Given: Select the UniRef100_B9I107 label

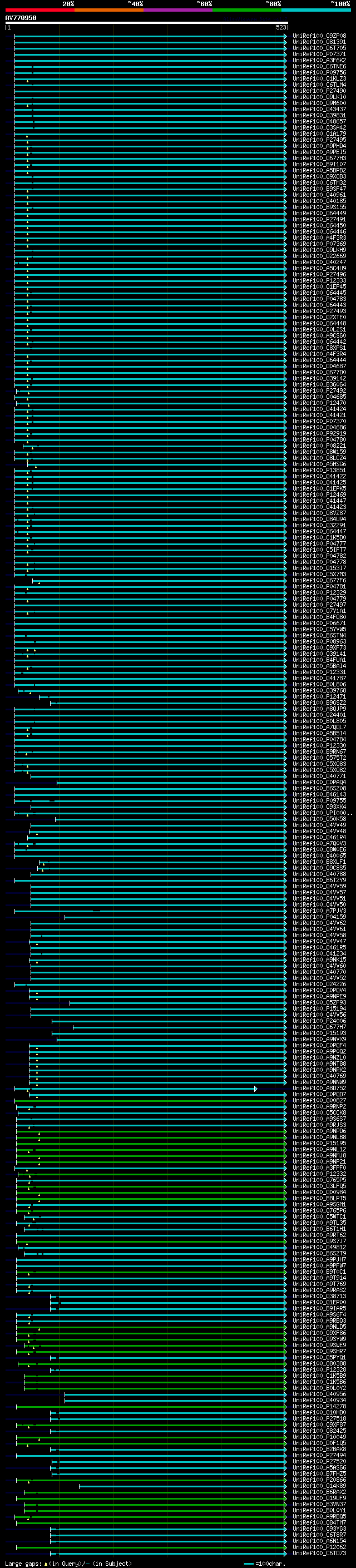Looking at the screenshot, I should [x=319, y=164].
